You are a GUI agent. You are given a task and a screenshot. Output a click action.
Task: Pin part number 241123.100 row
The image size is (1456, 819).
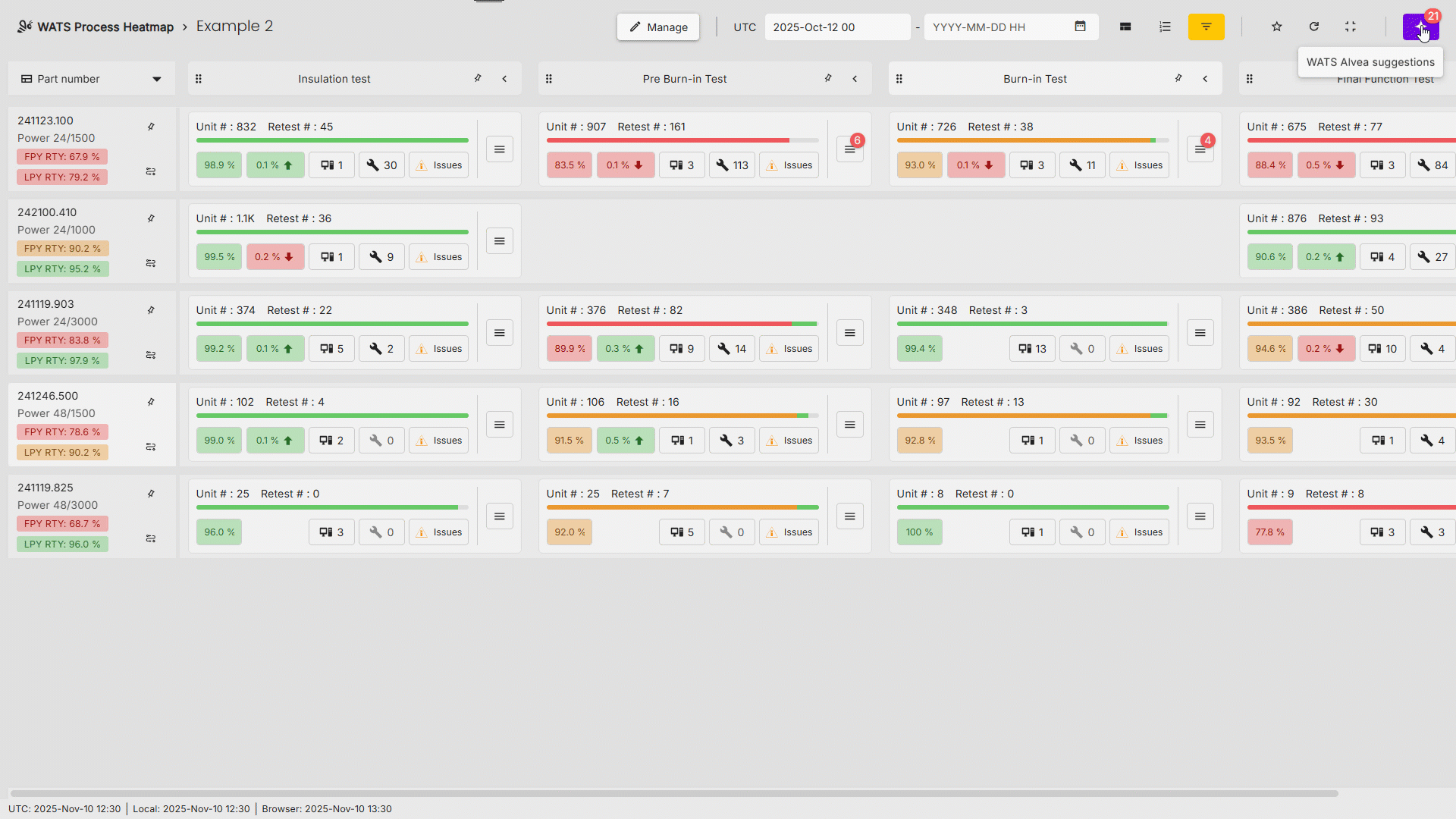151,127
